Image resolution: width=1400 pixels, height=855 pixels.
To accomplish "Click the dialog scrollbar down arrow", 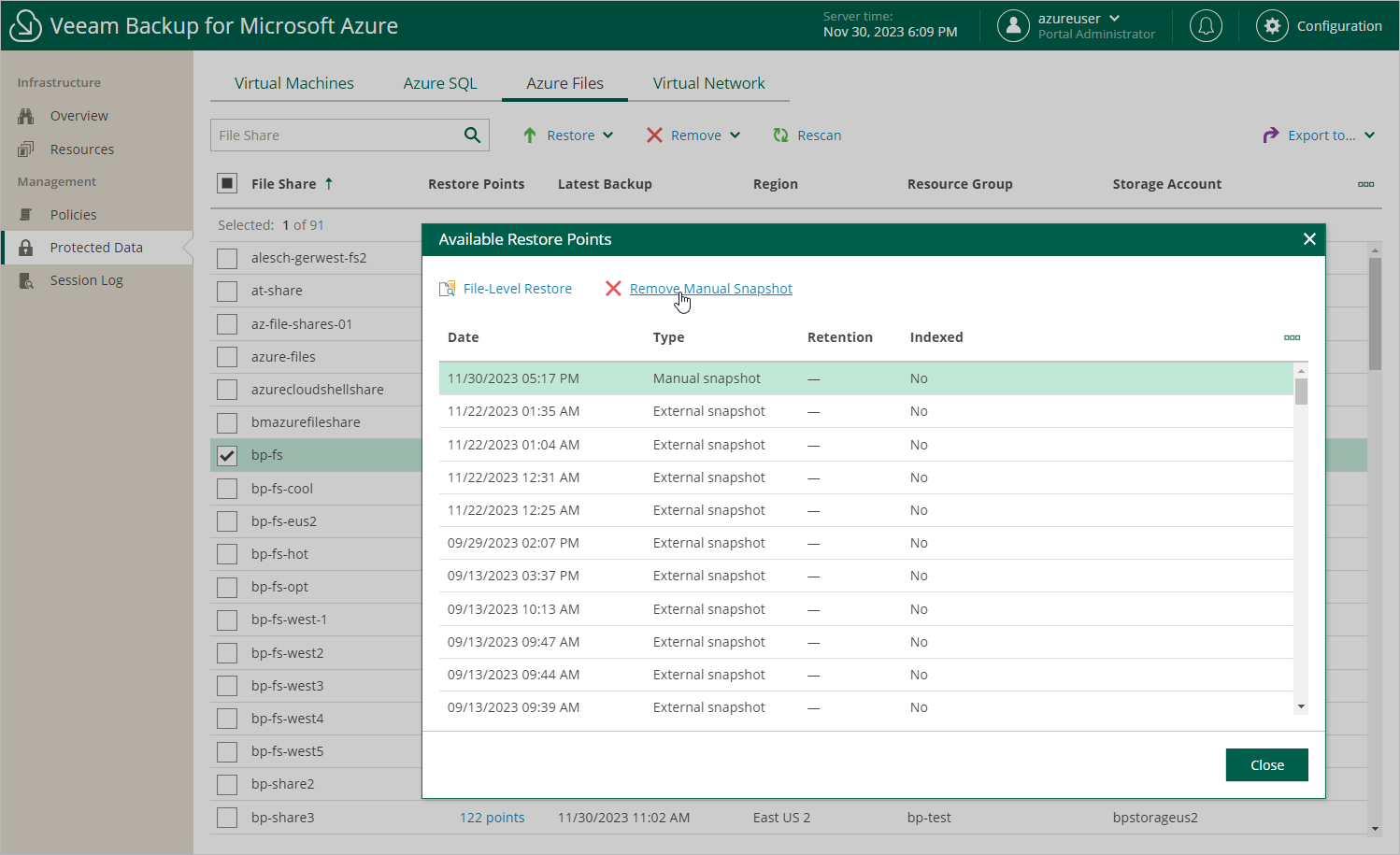I will click(1301, 706).
